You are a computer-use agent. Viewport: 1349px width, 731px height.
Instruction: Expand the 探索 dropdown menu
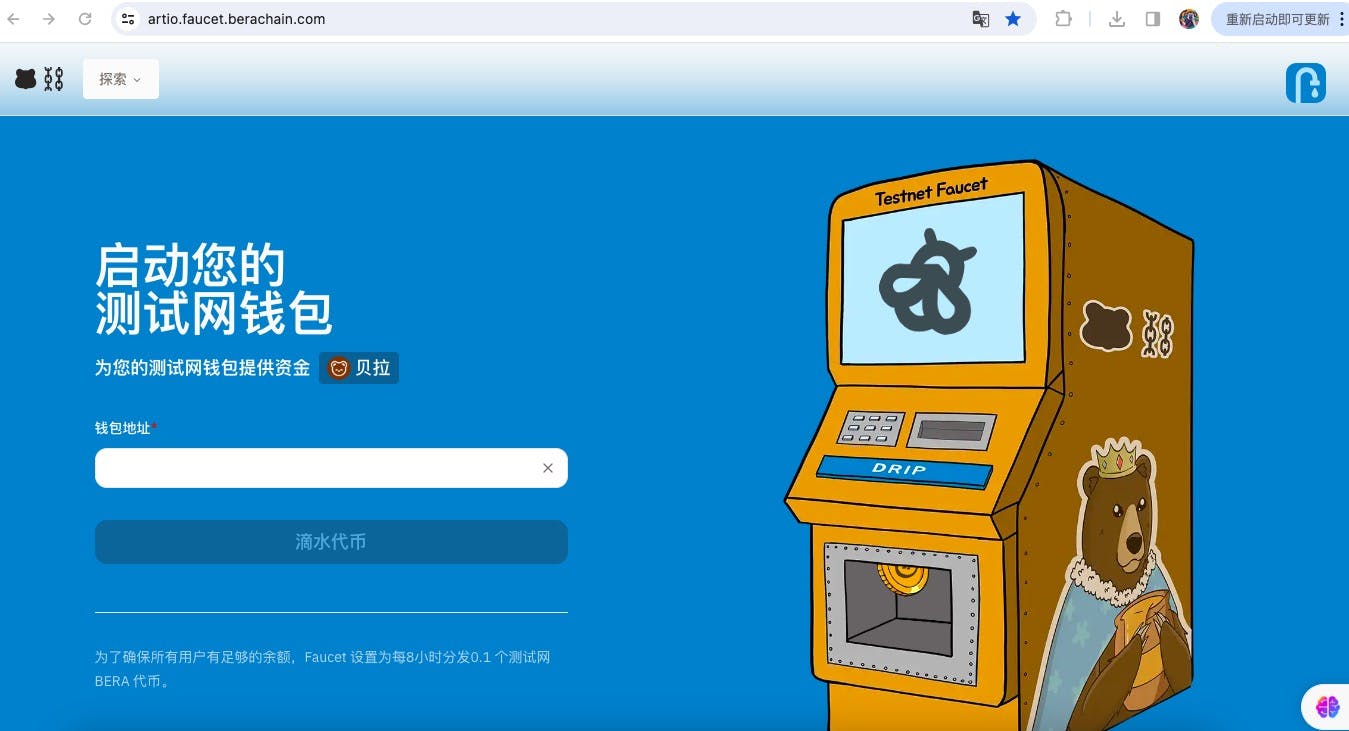pos(120,79)
